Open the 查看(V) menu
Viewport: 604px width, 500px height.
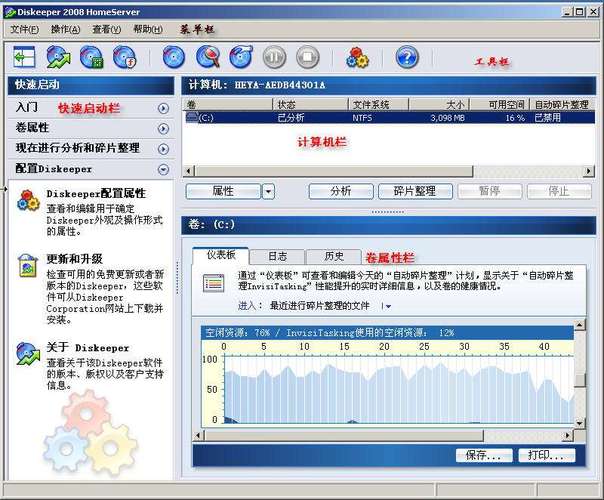106,29
